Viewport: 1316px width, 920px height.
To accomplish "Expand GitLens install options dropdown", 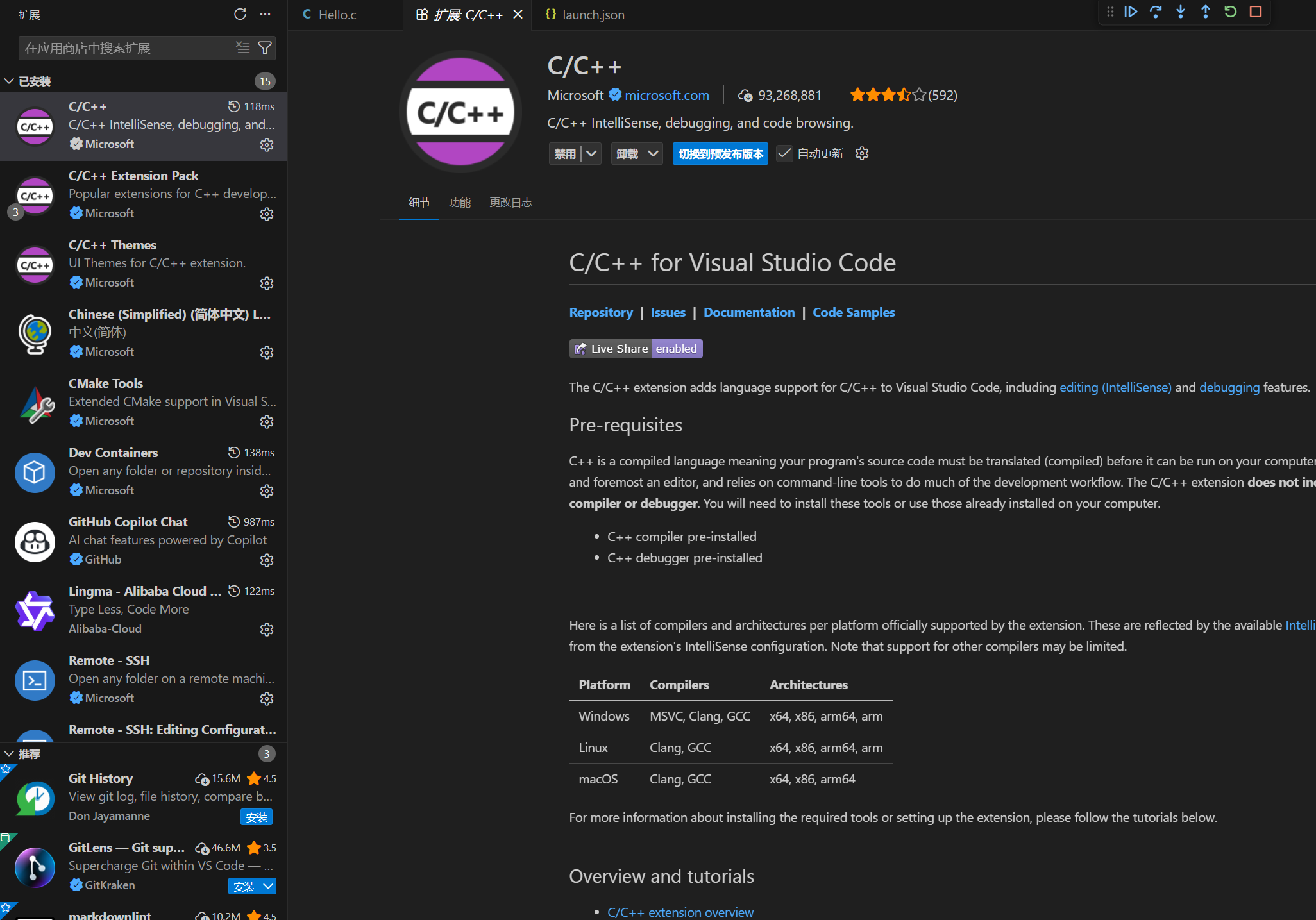I will 269,886.
